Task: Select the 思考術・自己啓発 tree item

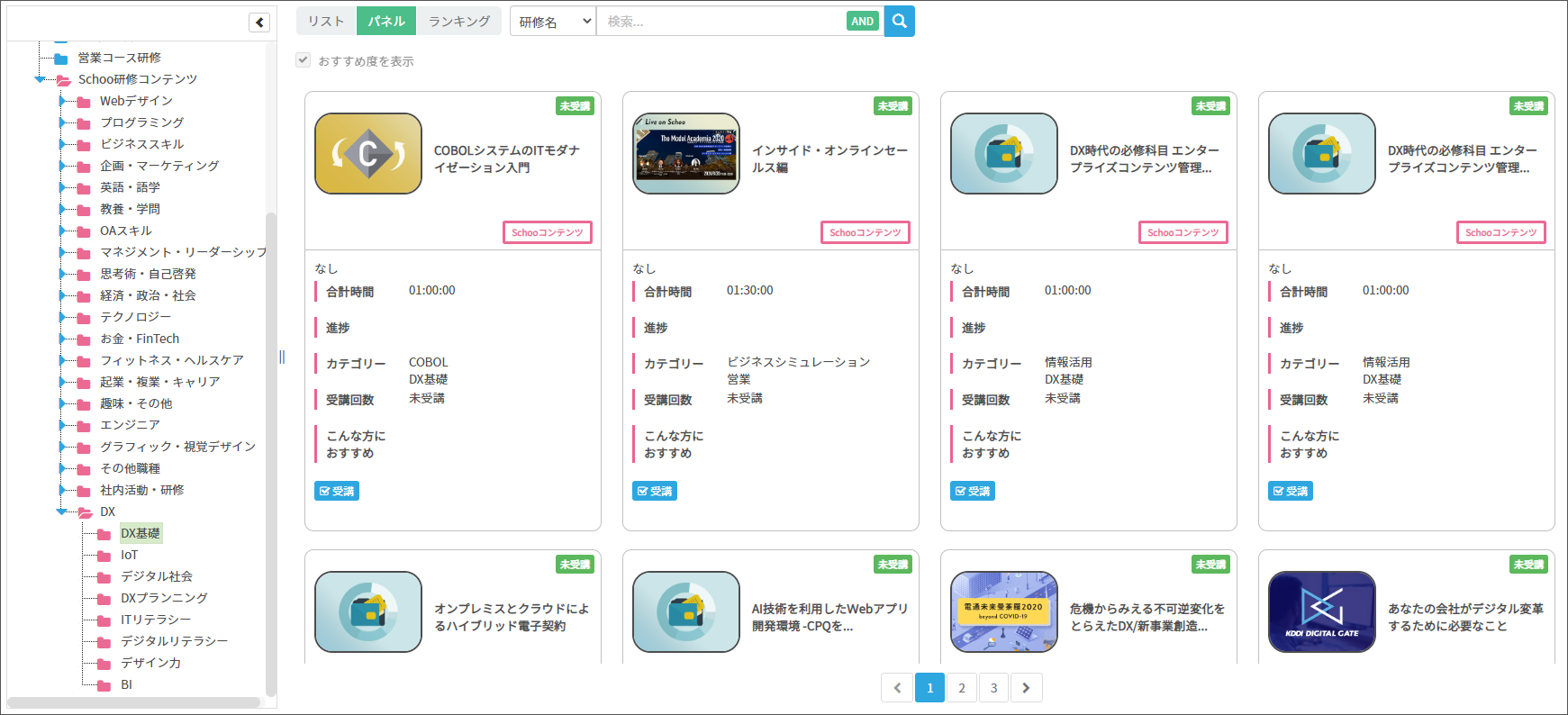Action: click(x=148, y=274)
